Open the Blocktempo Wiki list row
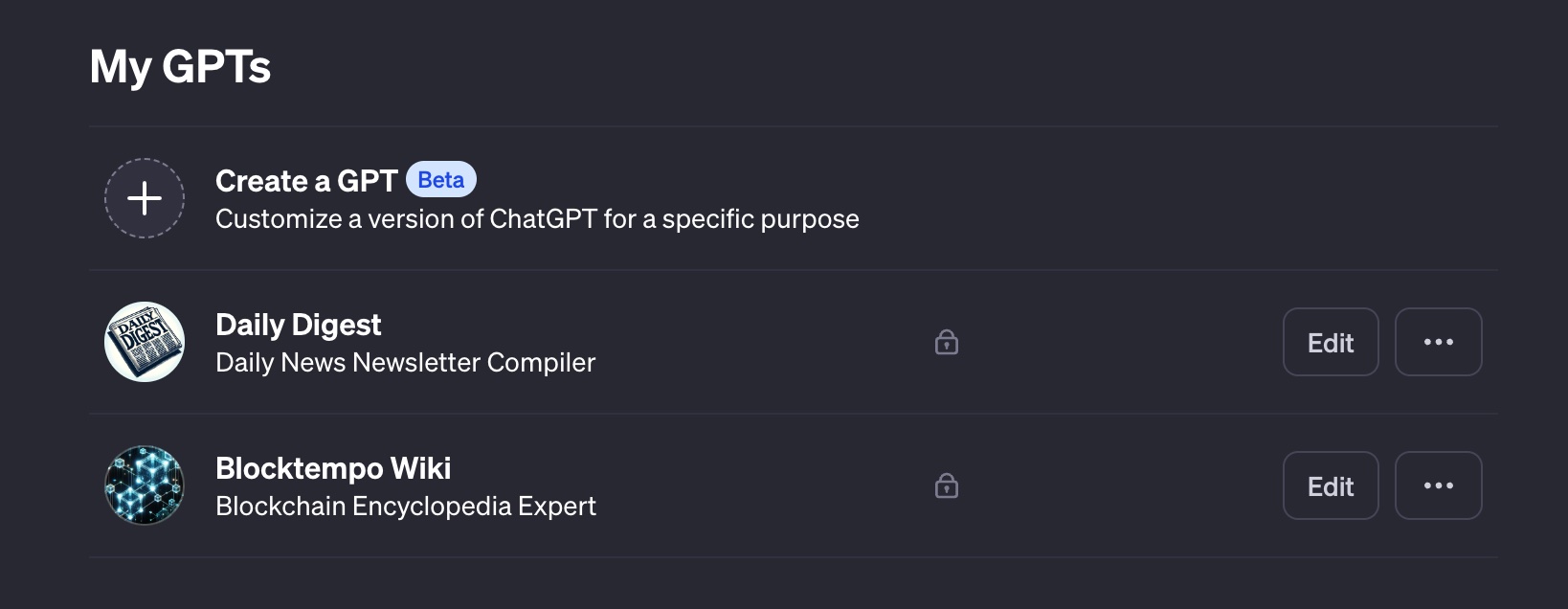The height and width of the screenshot is (609, 1568). (747, 485)
